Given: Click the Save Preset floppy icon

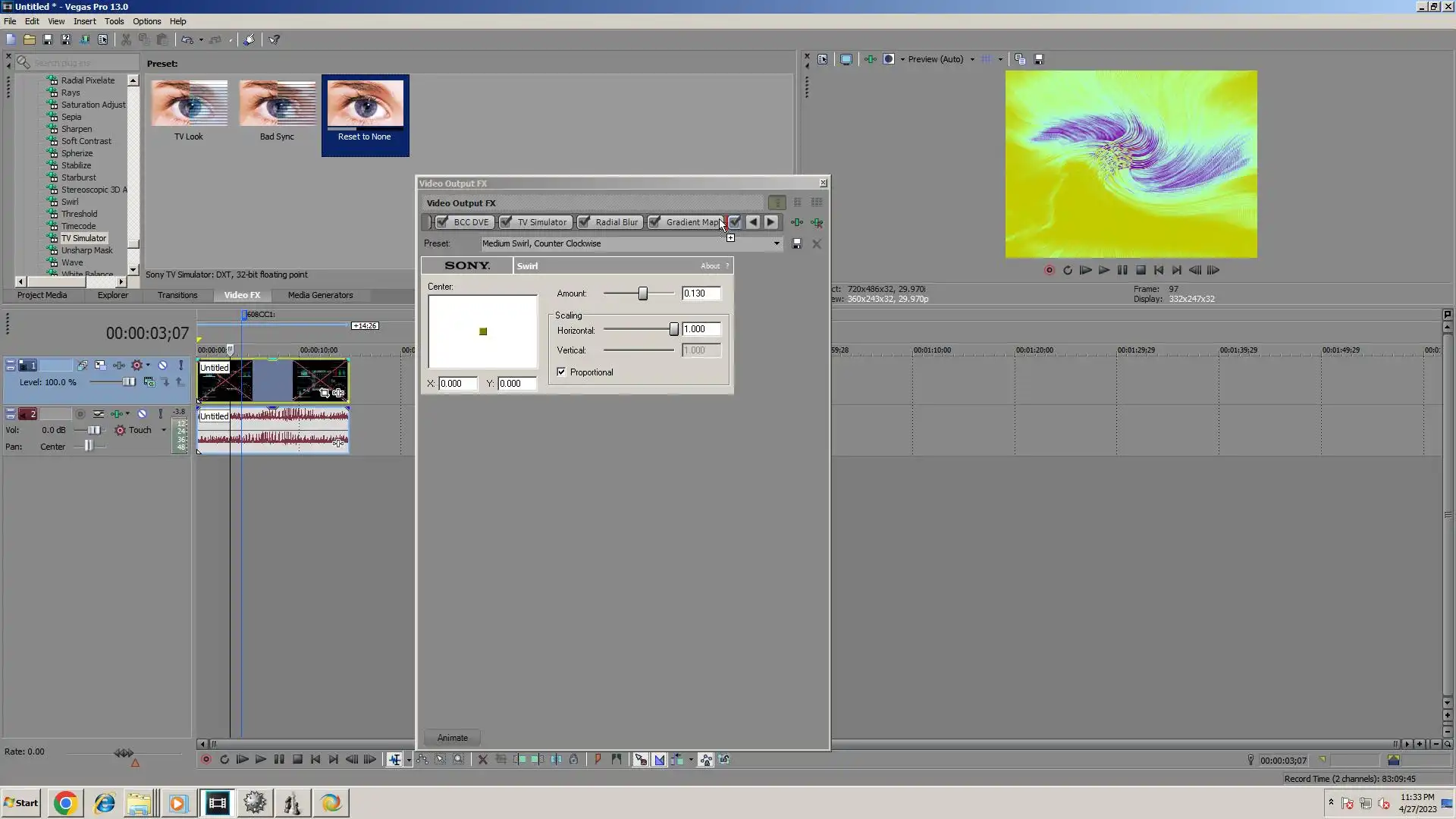Looking at the screenshot, I should point(796,244).
